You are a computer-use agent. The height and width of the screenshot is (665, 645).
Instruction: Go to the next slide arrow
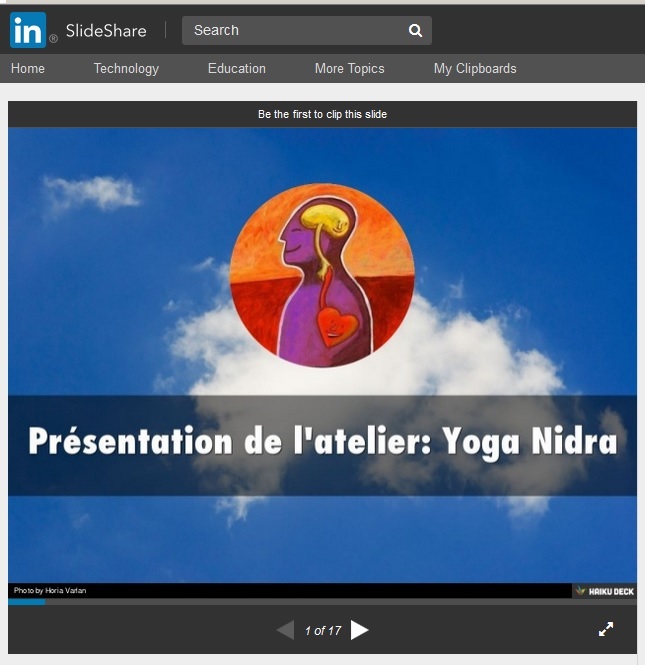(x=360, y=630)
